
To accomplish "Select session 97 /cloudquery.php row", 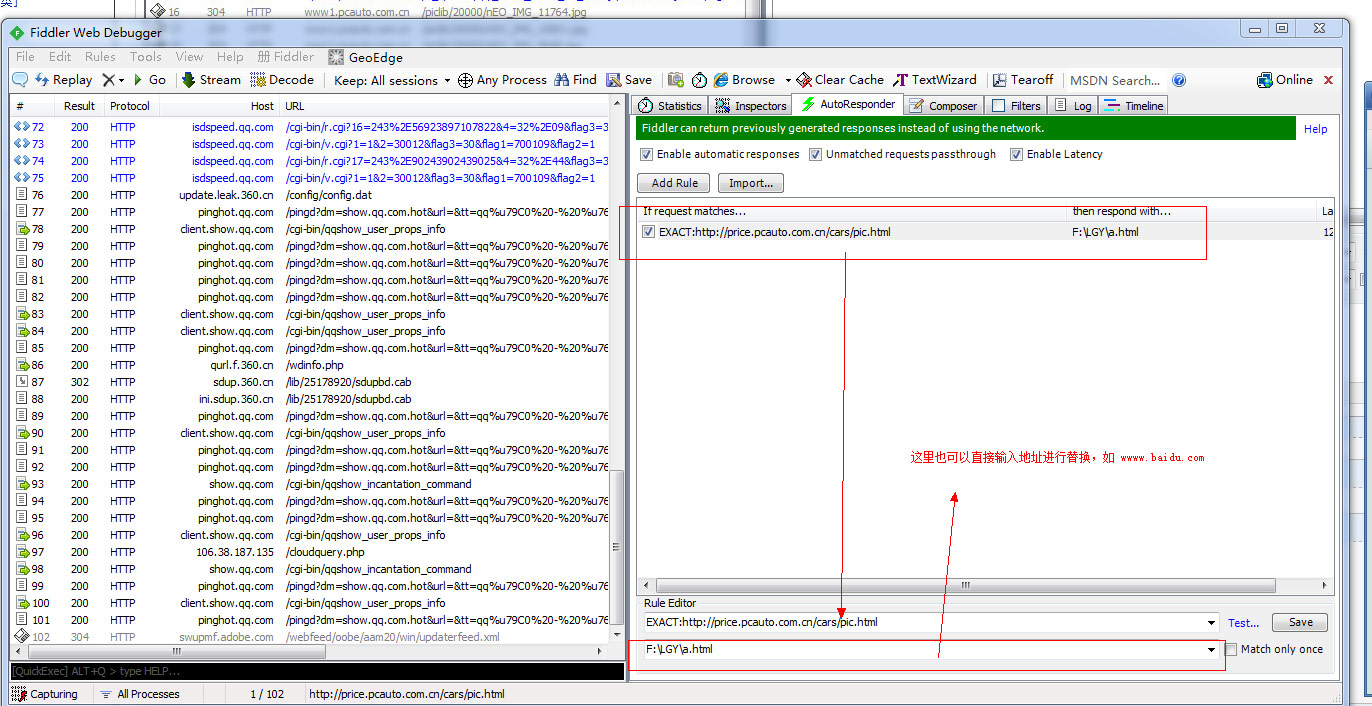I will pos(310,552).
